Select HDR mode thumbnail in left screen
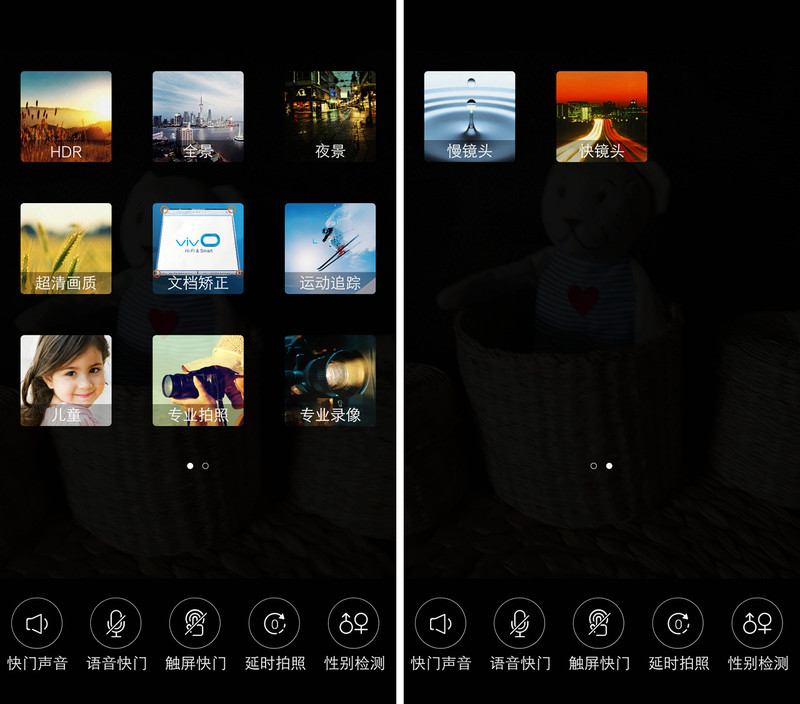Image resolution: width=800 pixels, height=704 pixels. [66, 116]
